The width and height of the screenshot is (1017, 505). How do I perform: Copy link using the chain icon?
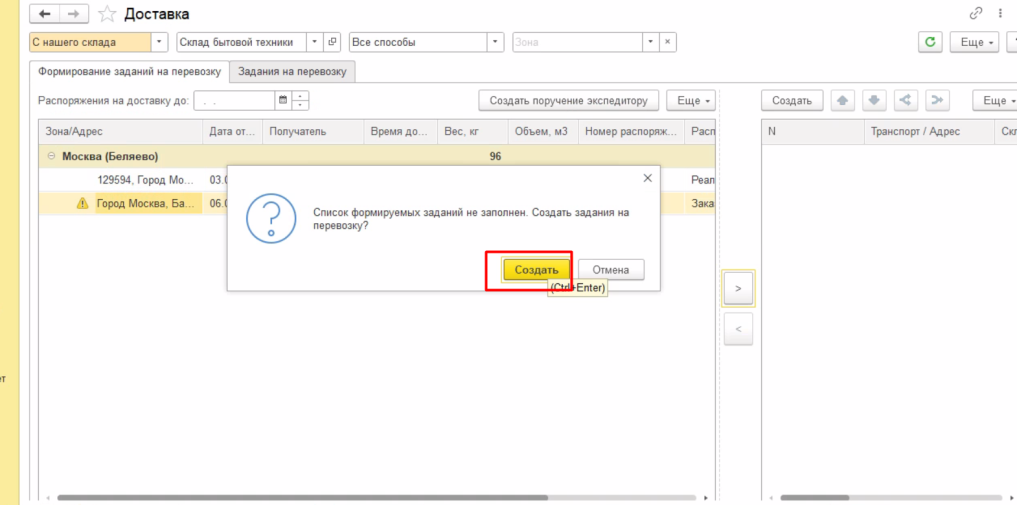pyautogui.click(x=976, y=13)
